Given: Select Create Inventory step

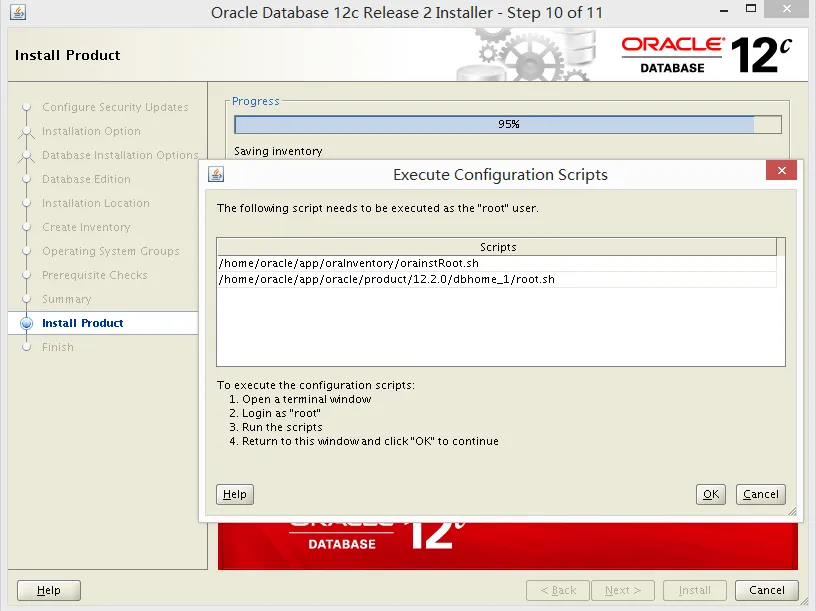Looking at the screenshot, I should pyautogui.click(x=86, y=227).
